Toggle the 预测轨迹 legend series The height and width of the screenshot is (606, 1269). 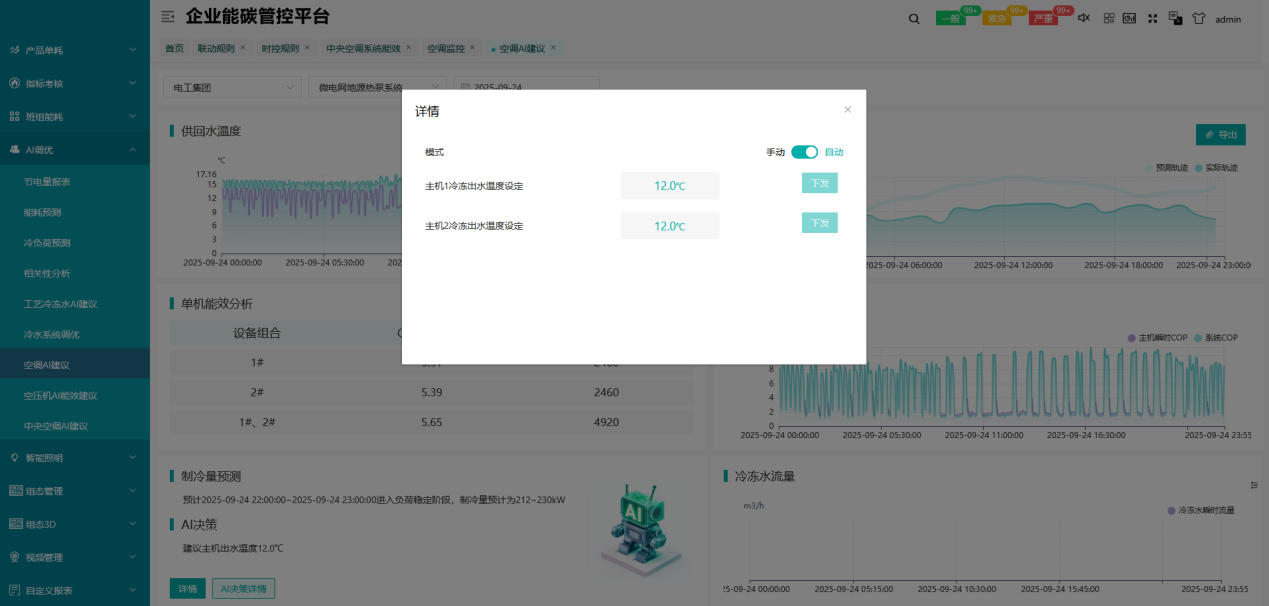(x=1166, y=168)
